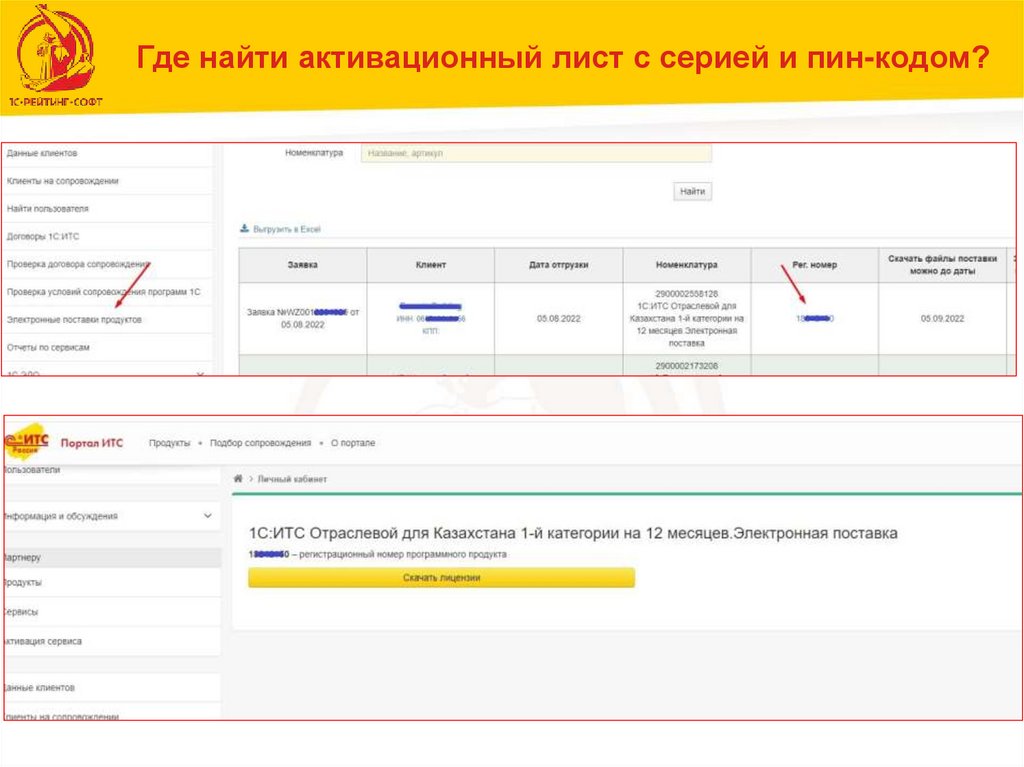Open Данные клиентов in lower sidebar
Viewport: 1024px width, 767px height.
[x=112, y=687]
